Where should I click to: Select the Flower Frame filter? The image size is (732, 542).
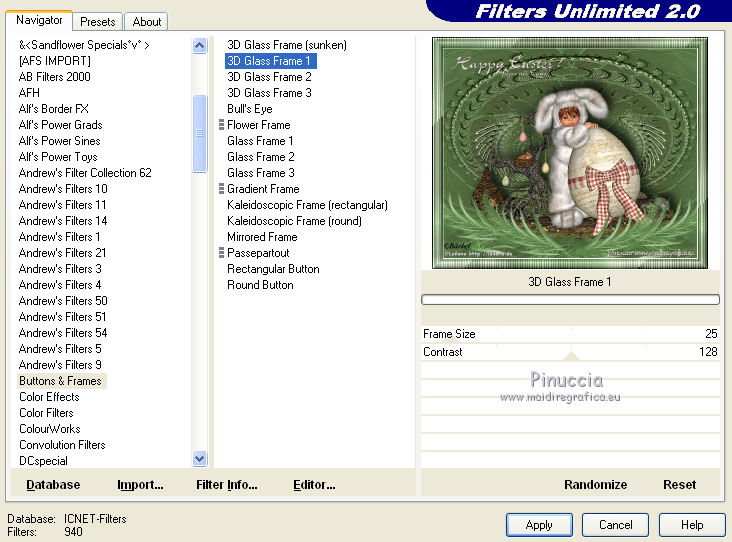(259, 125)
